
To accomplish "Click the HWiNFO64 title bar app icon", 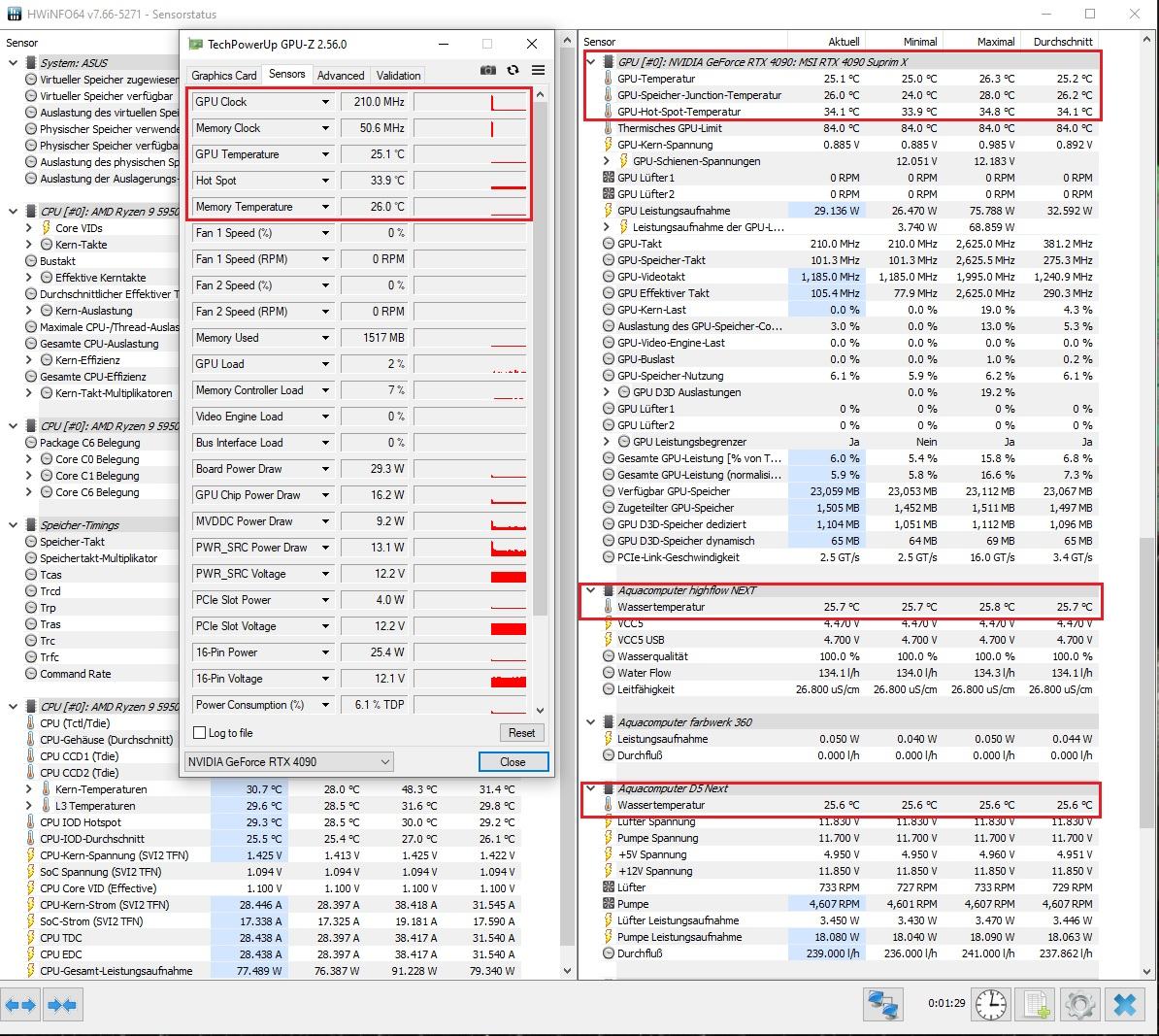I will click(x=14, y=14).
